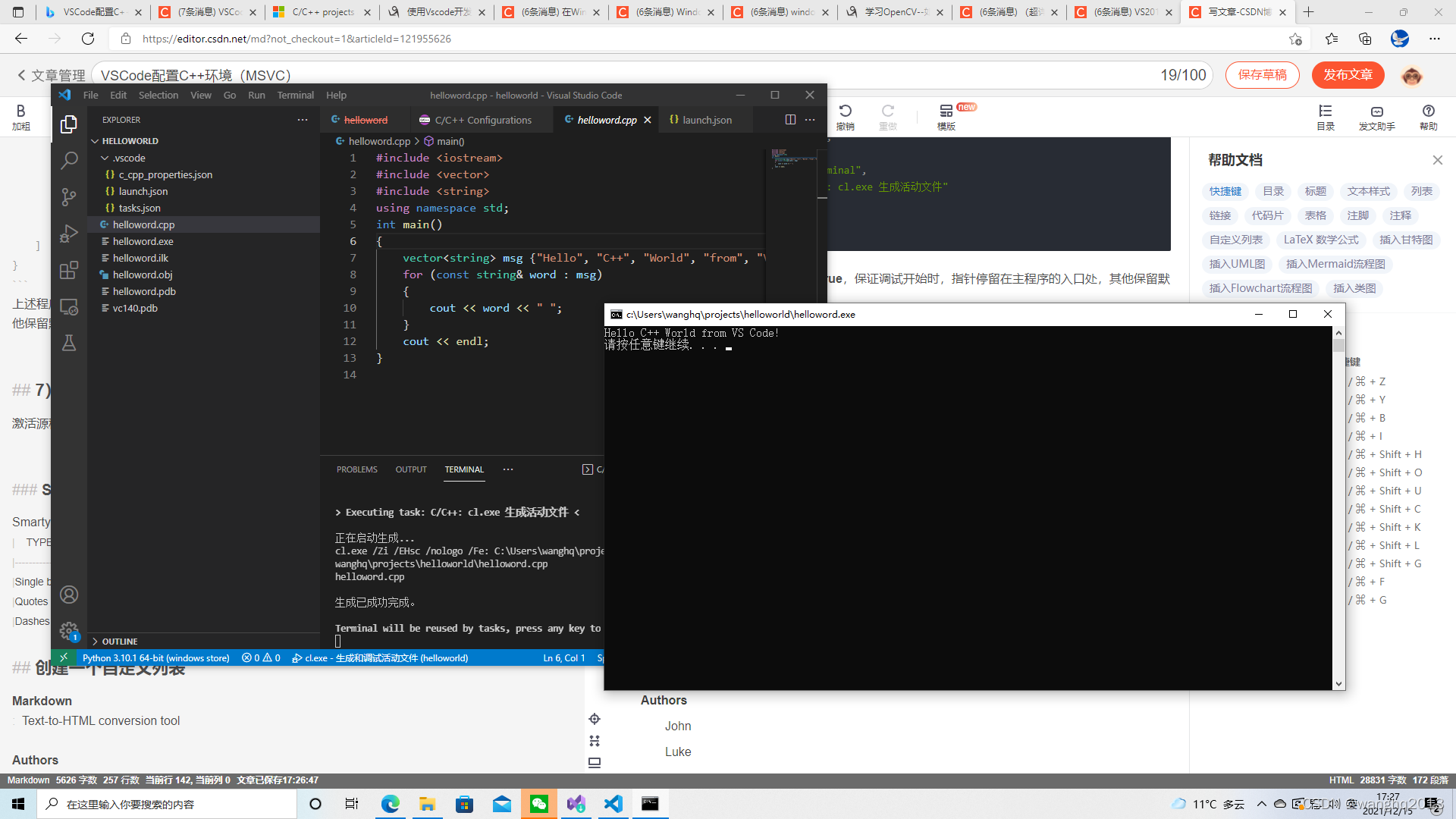The height and width of the screenshot is (819, 1456).
Task: Click LaTeX 数学公式 help tag
Action: (1321, 240)
